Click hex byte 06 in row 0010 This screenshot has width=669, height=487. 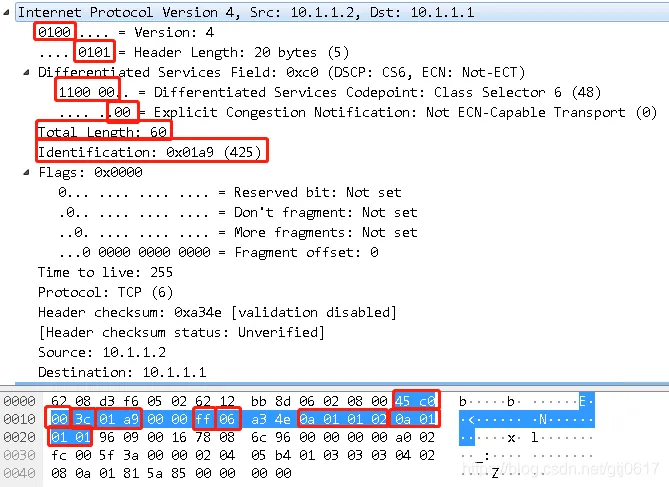click(227, 419)
